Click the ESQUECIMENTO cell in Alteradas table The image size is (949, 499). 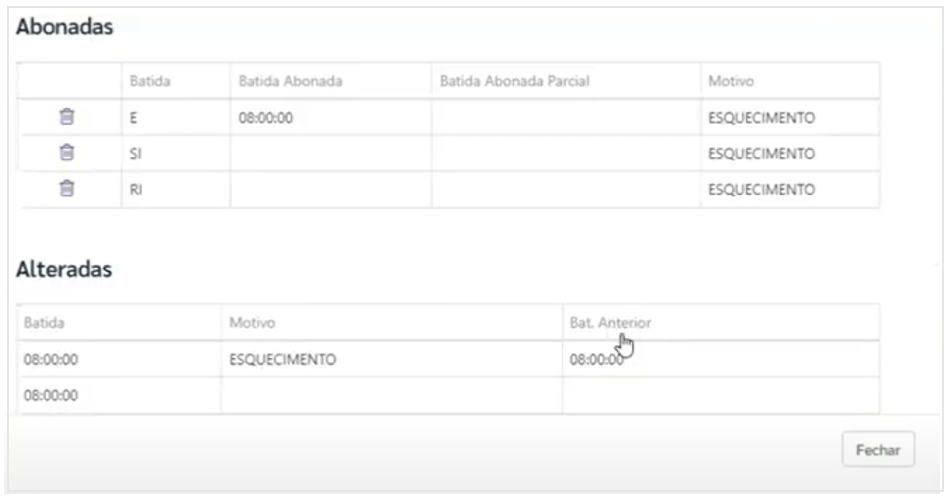(283, 359)
